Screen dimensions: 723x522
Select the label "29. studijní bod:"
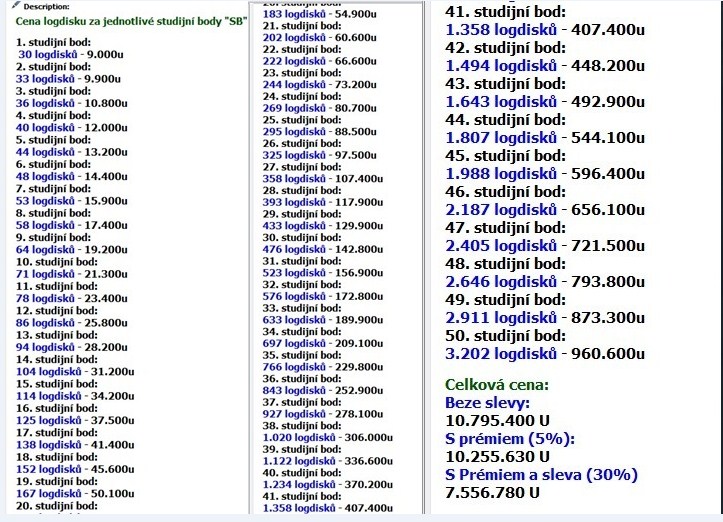pyautogui.click(x=302, y=214)
